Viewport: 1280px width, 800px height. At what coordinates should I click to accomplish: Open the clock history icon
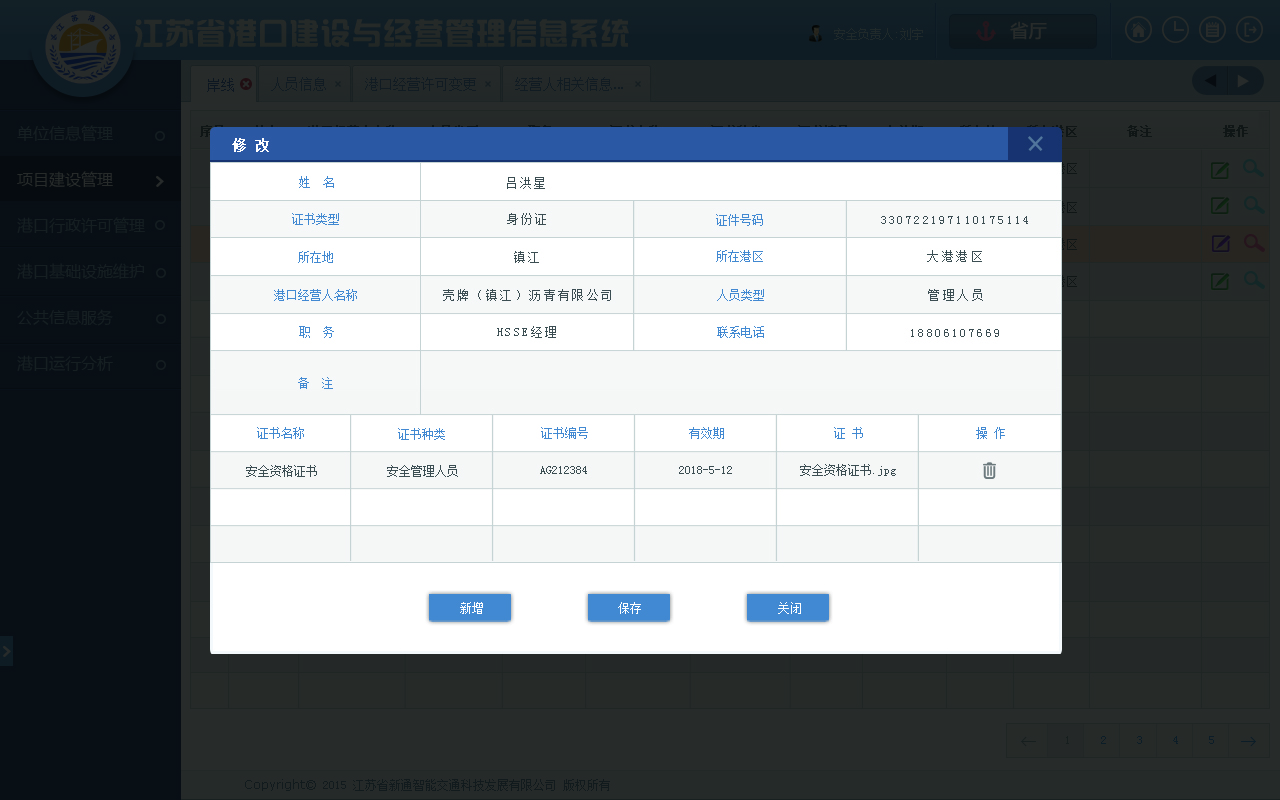(1174, 30)
